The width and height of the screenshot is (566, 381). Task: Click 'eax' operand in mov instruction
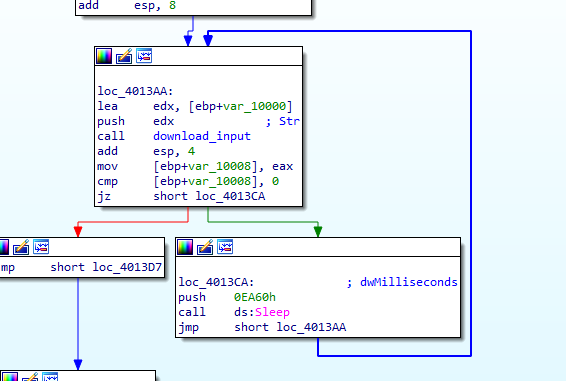(x=283, y=166)
